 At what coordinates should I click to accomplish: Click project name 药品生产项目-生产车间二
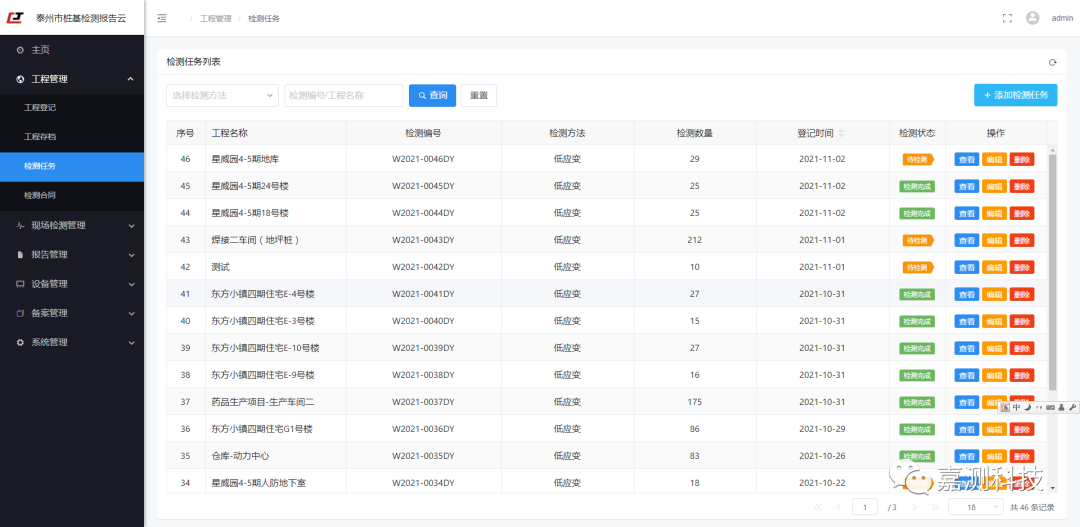coord(262,402)
